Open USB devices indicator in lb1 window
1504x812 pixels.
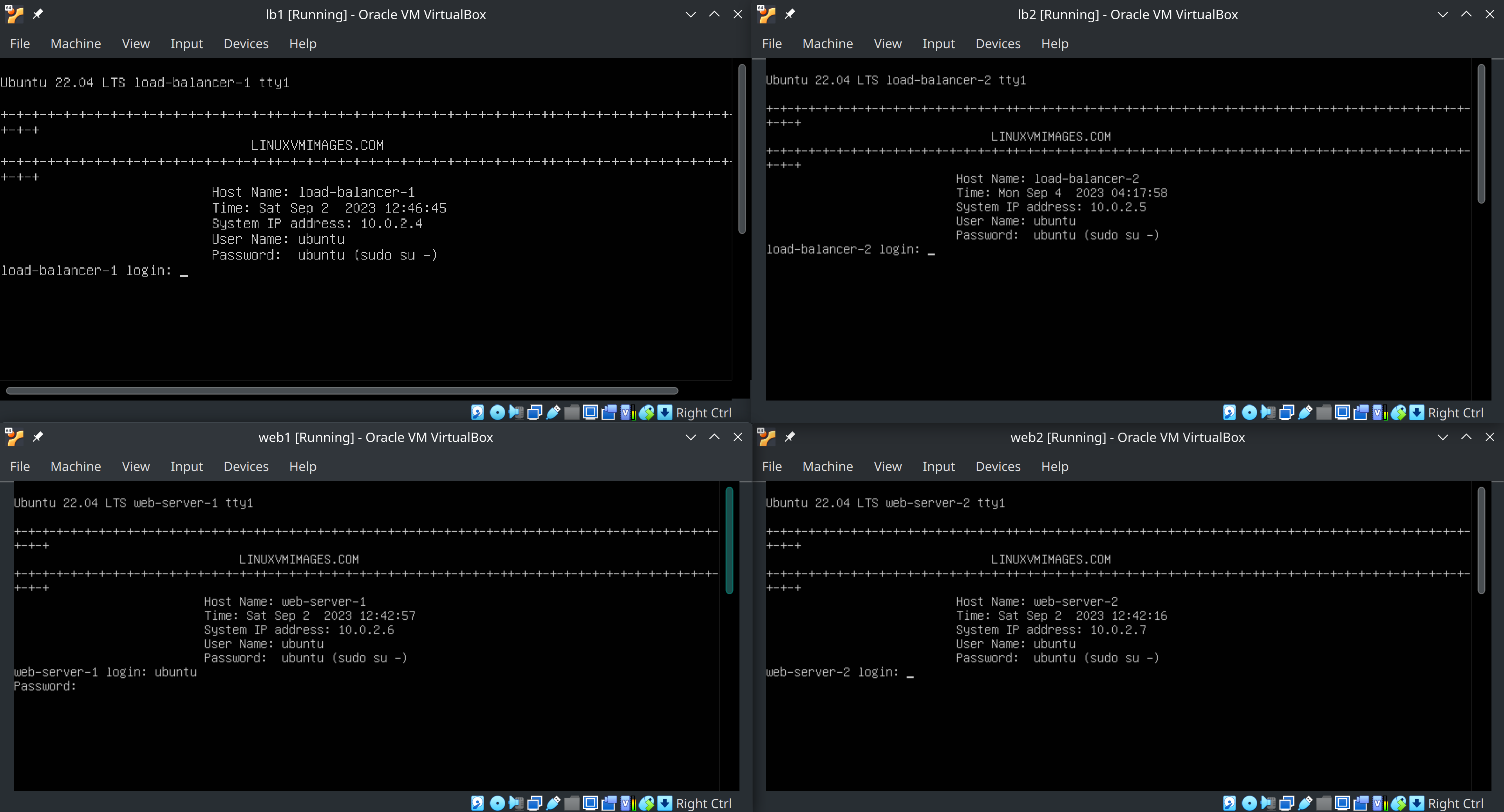(x=553, y=413)
